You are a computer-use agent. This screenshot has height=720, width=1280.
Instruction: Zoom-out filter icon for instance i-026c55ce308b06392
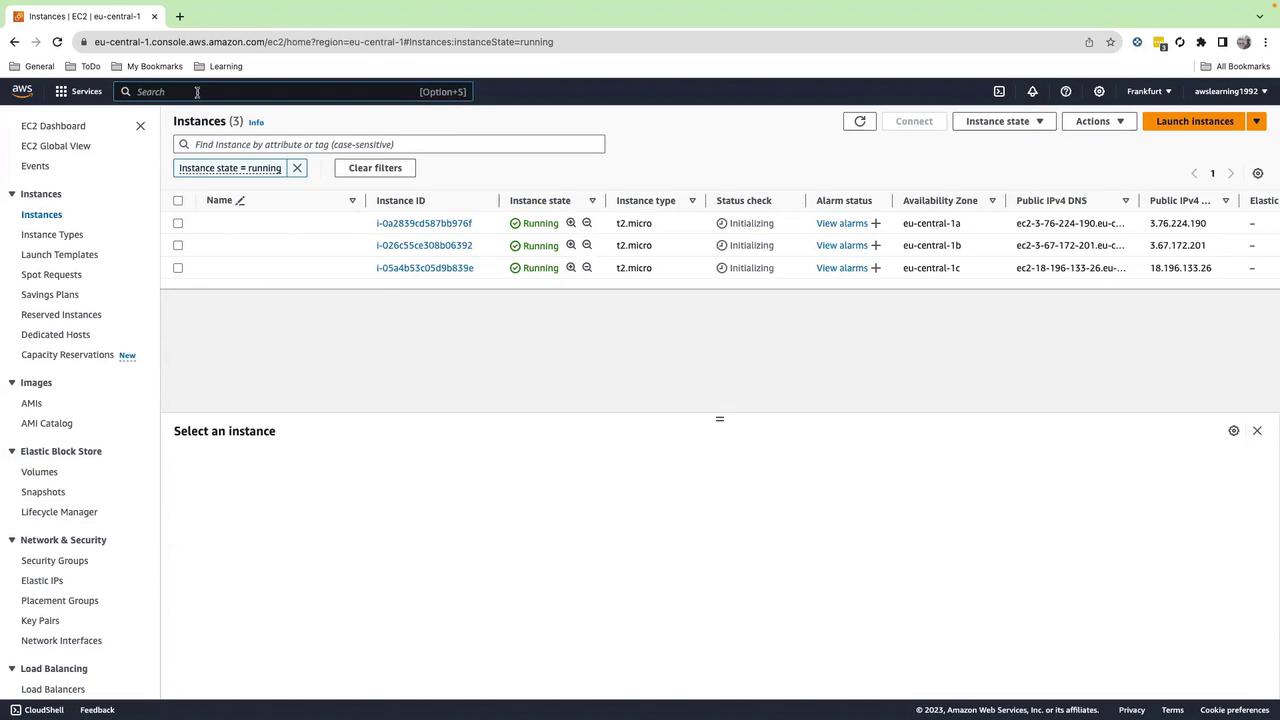click(587, 245)
